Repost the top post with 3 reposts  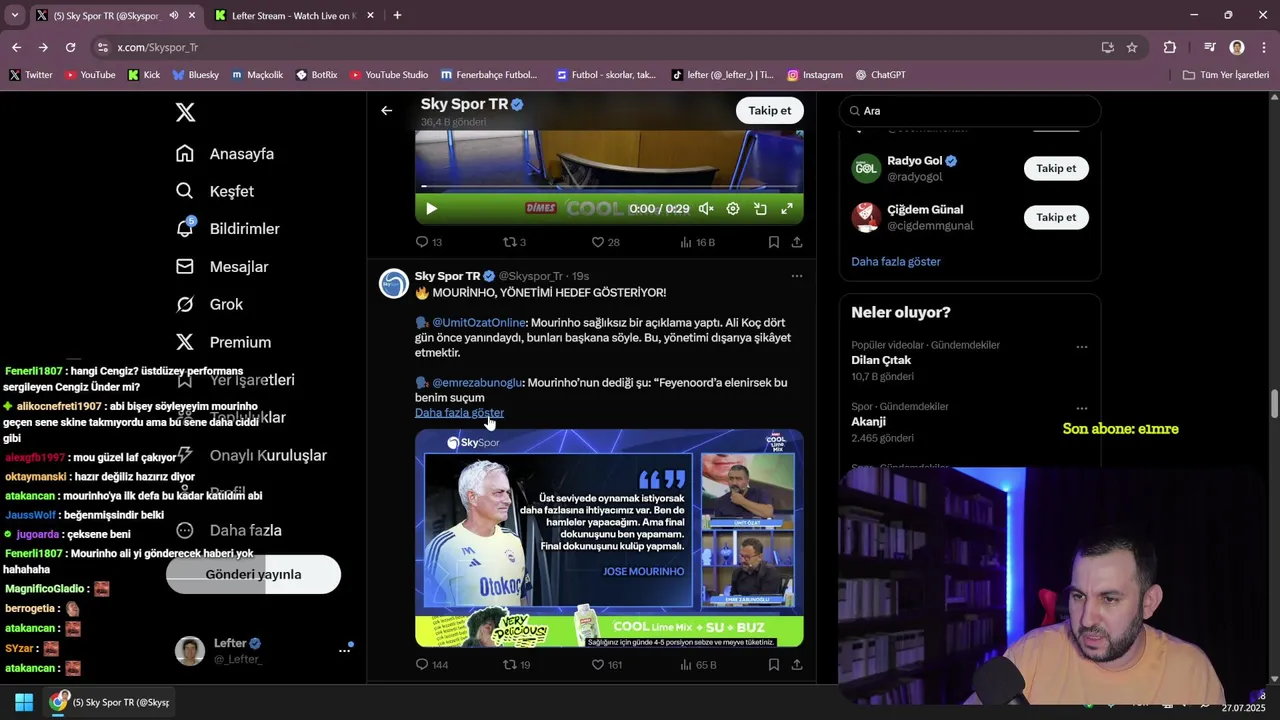[514, 242]
